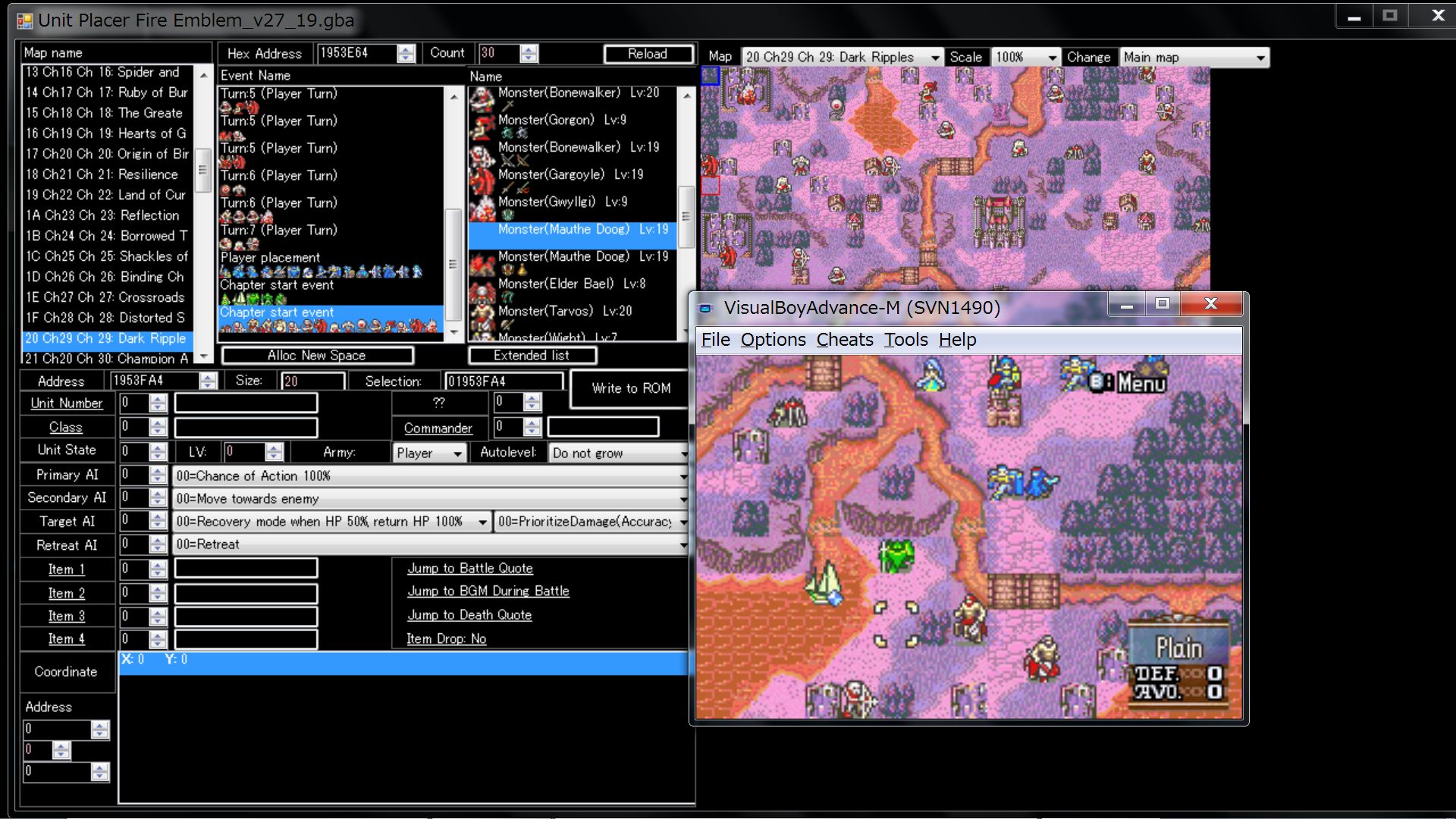Click the green knight unit in VisualBoyAdvance game
Screen dimensions: 1456x819
(896, 556)
